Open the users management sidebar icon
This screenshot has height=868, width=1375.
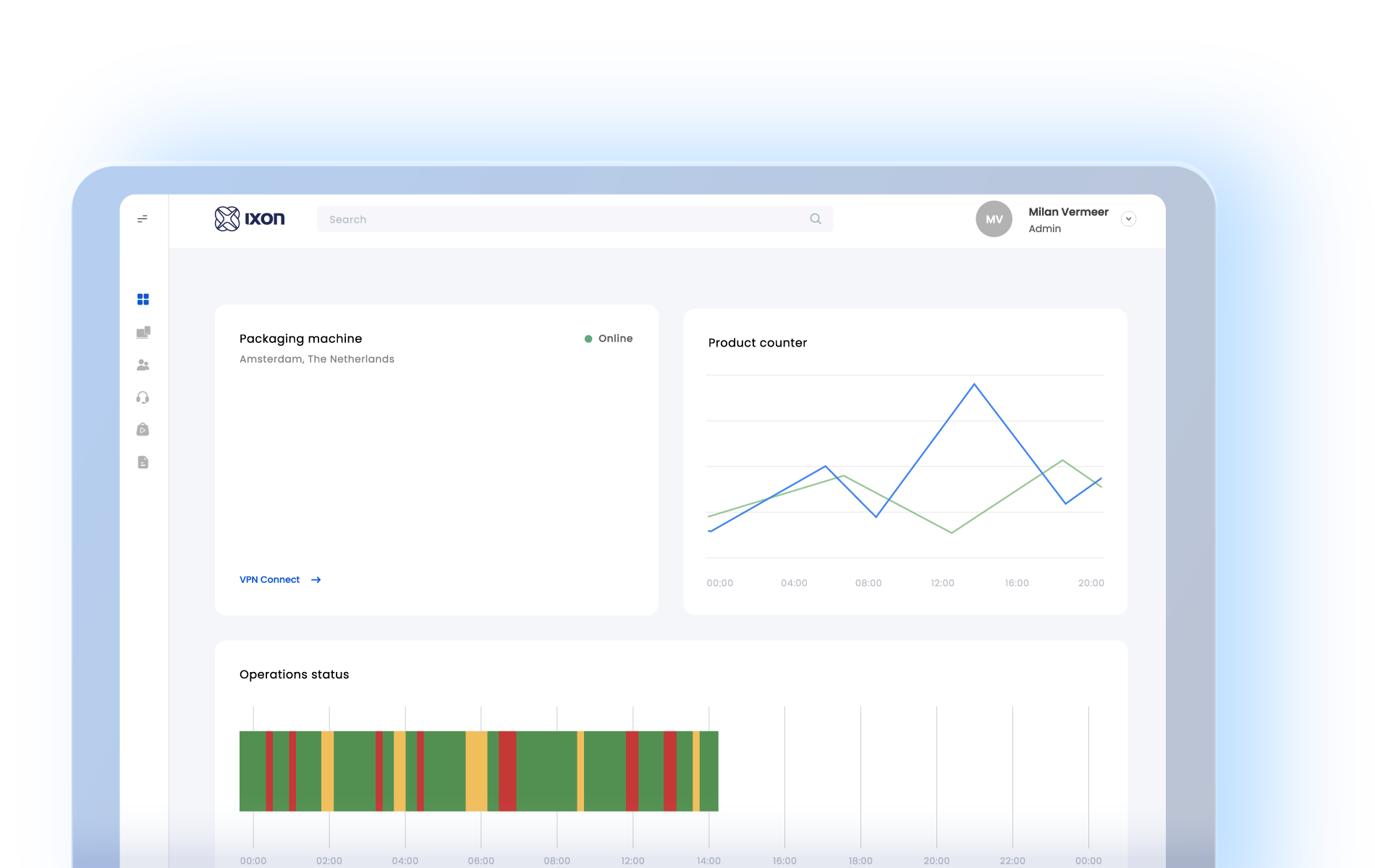pos(143,365)
